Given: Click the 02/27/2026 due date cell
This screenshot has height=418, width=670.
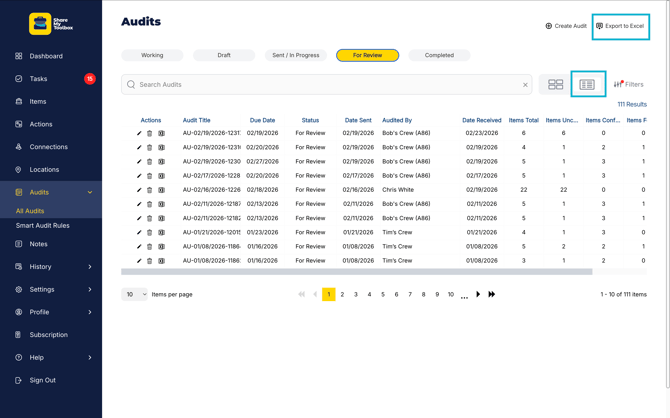Looking at the screenshot, I should (262, 162).
